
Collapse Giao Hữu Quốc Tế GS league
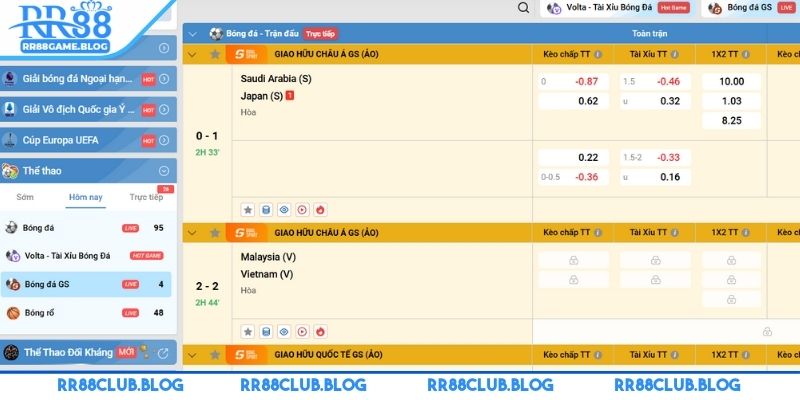point(192,355)
